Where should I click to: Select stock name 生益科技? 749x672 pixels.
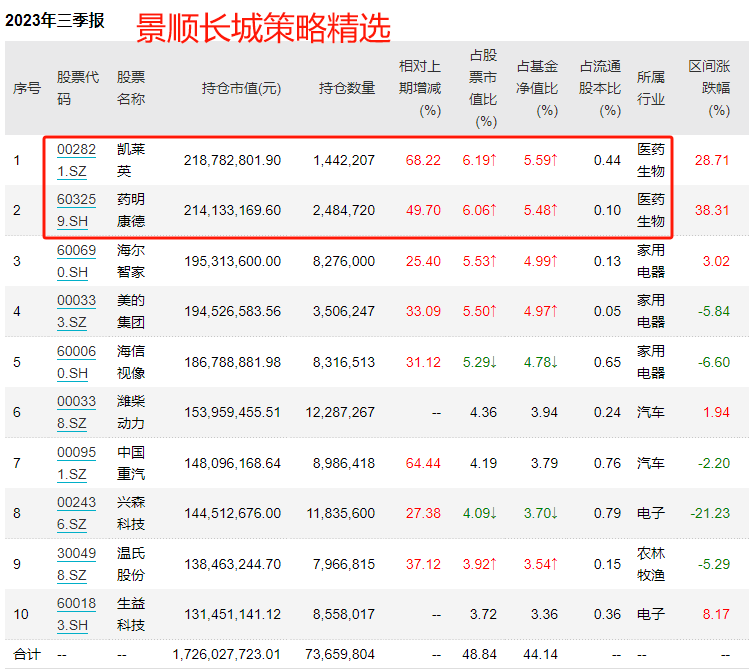click(x=131, y=614)
